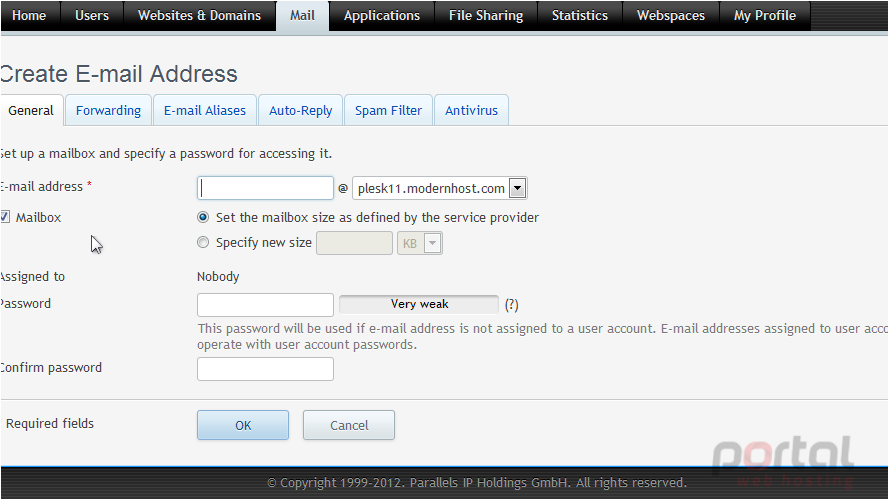Click the OK button
889x500 pixels.
coord(243,425)
